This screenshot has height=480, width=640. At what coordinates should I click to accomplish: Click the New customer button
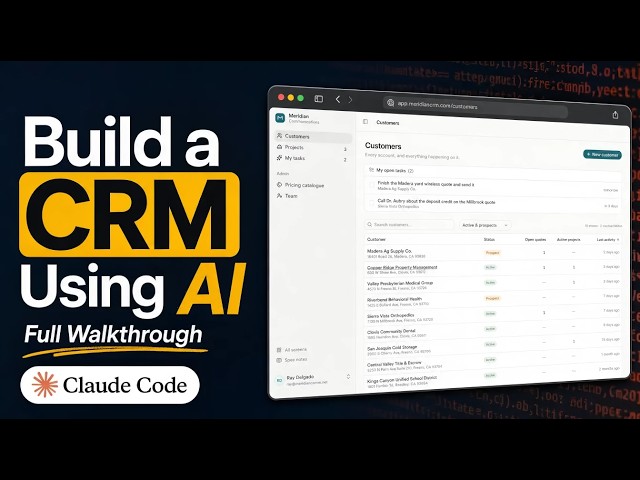[602, 155]
